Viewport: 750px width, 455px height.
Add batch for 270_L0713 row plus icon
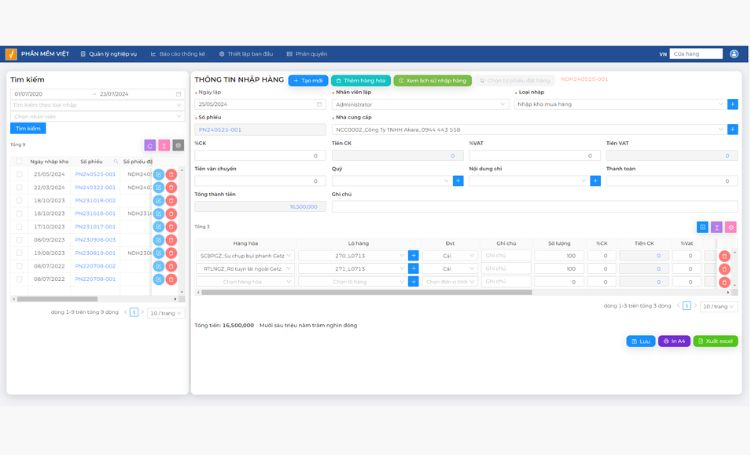tap(413, 256)
